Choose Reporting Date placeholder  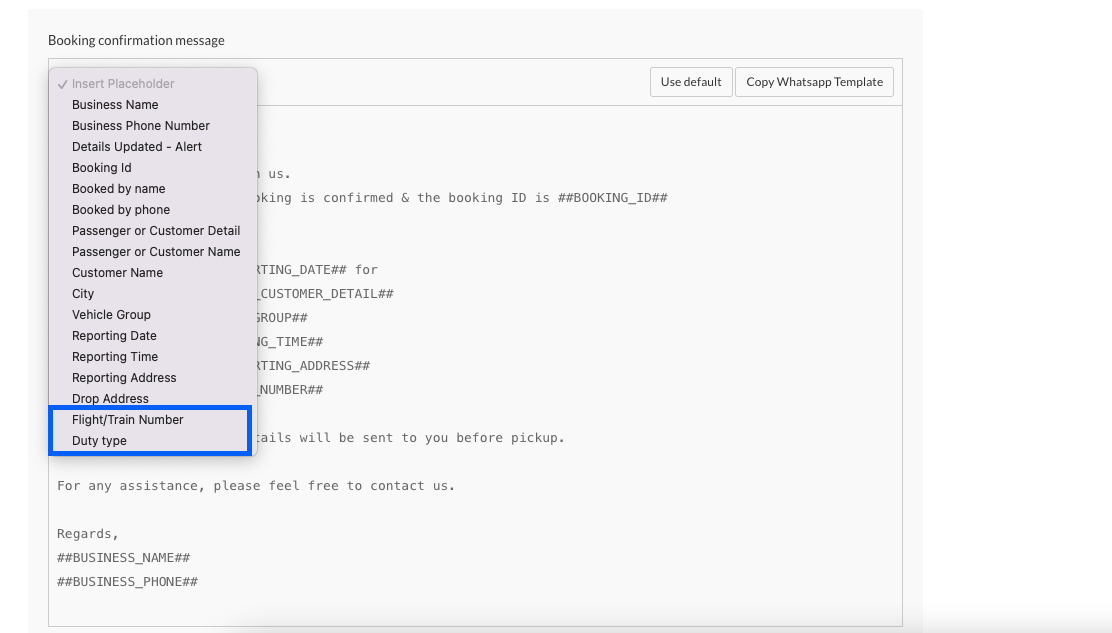(152, 336)
